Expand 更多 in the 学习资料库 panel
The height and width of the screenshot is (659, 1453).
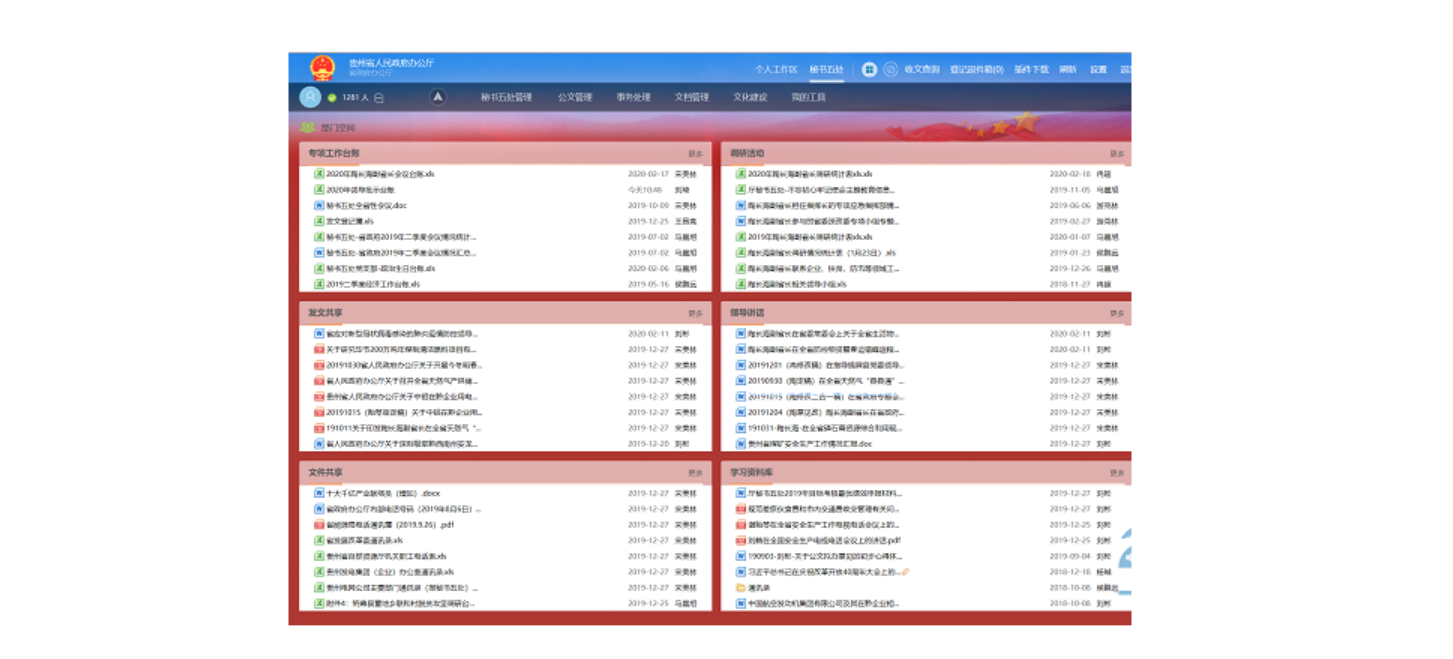[1116, 473]
